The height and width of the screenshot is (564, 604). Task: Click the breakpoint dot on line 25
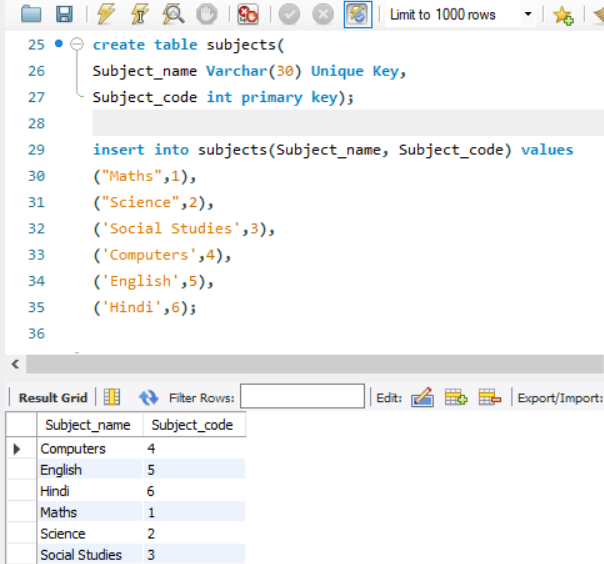coord(59,44)
